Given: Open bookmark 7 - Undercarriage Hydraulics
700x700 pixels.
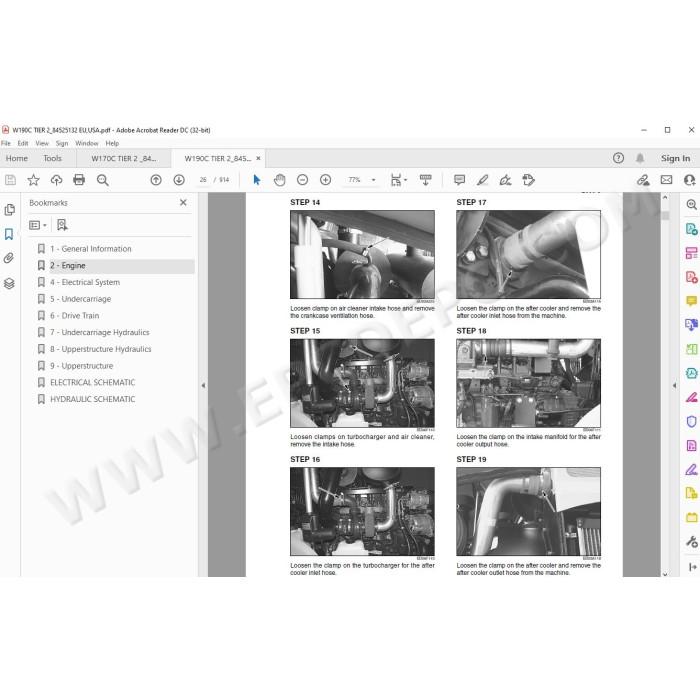Looking at the screenshot, I should (x=100, y=332).
